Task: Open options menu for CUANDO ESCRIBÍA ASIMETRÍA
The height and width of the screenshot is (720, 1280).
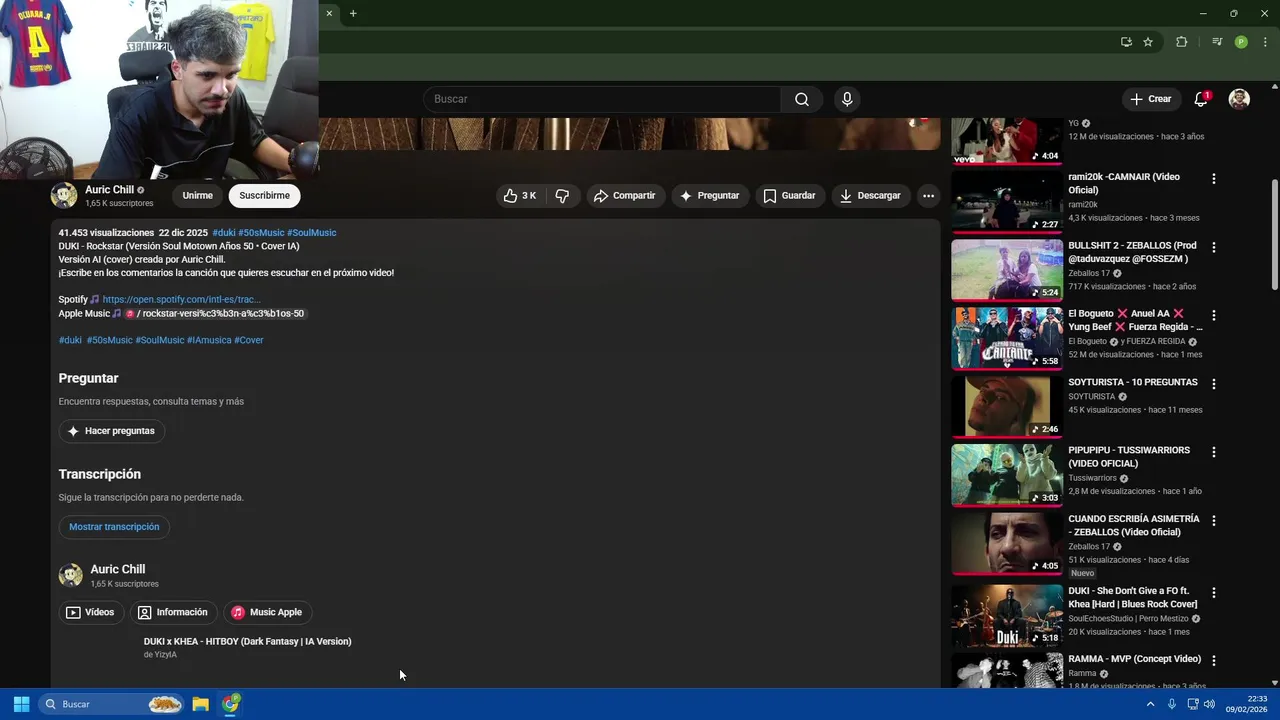Action: click(1213, 521)
